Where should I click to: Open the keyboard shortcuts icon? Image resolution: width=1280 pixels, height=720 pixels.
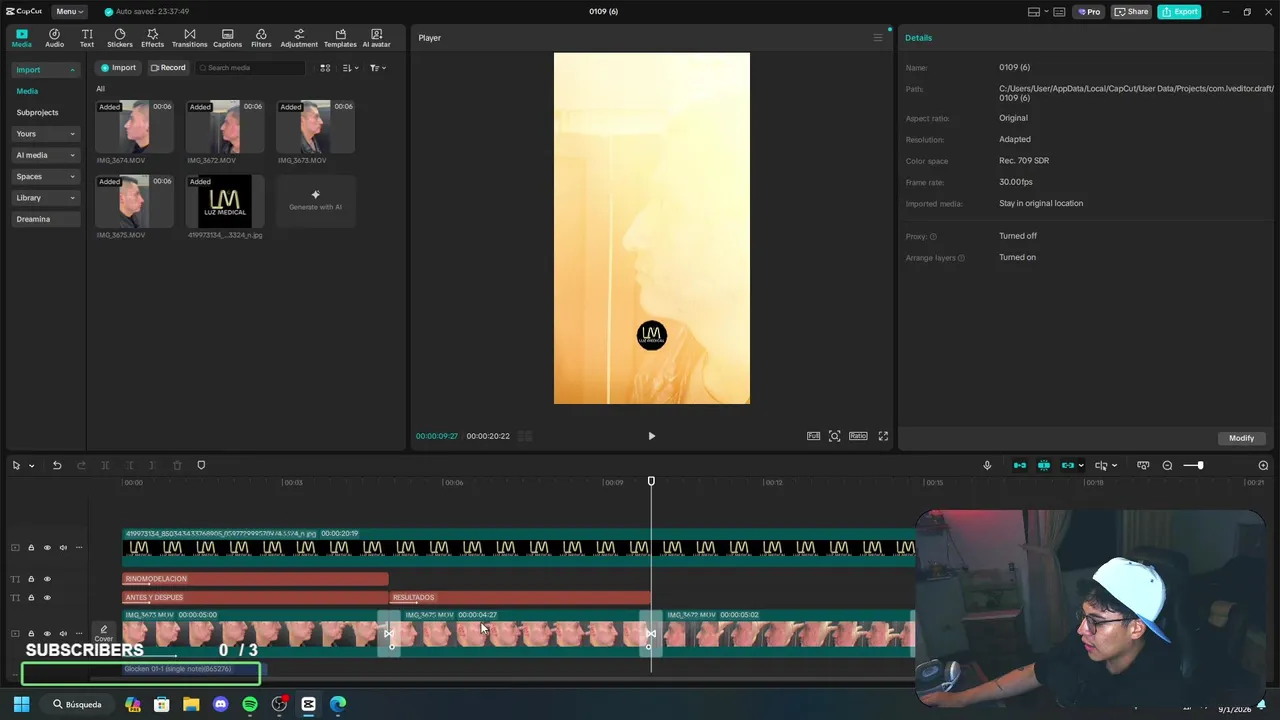[1059, 12]
